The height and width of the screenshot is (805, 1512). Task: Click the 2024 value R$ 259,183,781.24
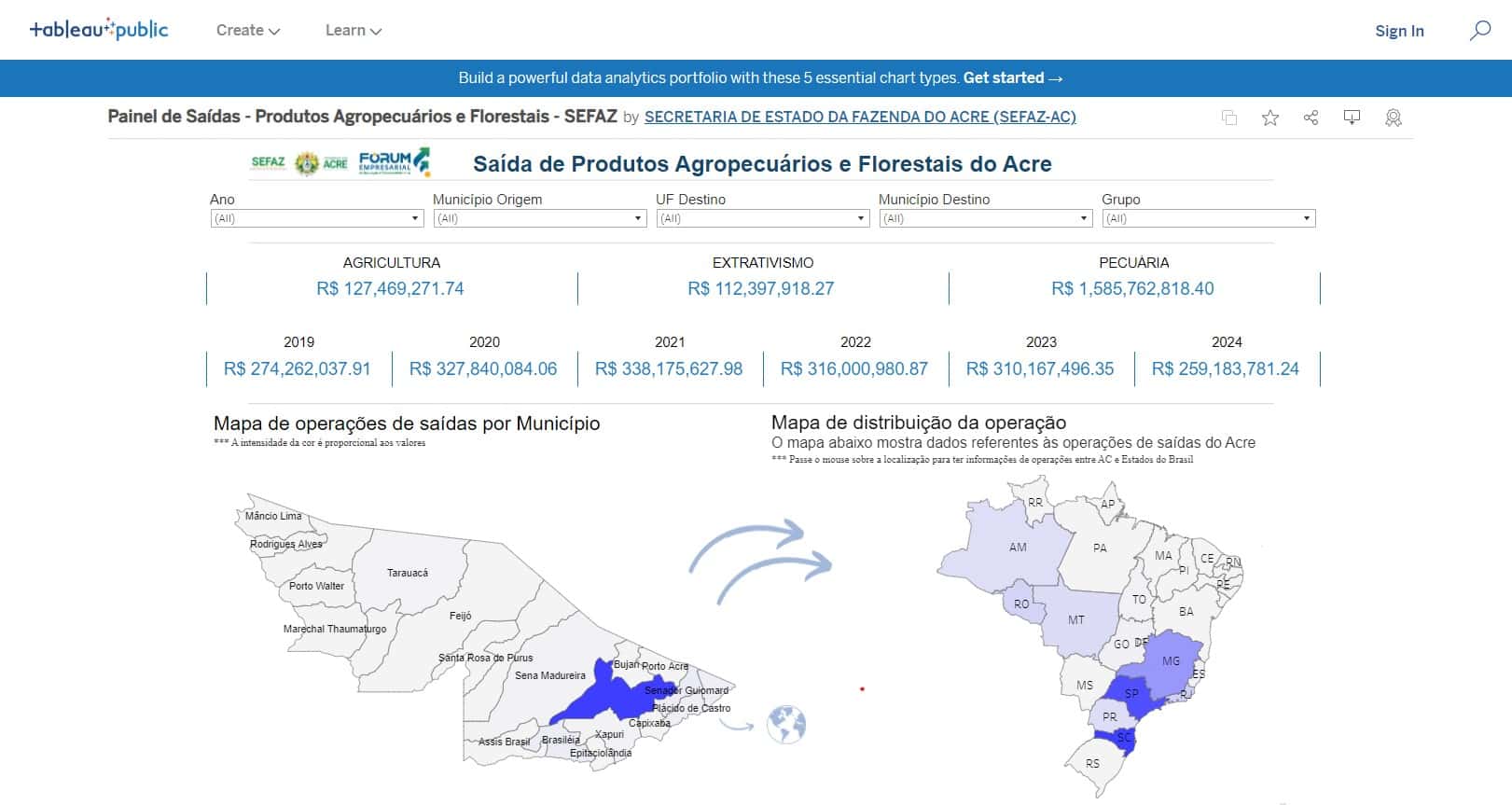pyautogui.click(x=1226, y=369)
